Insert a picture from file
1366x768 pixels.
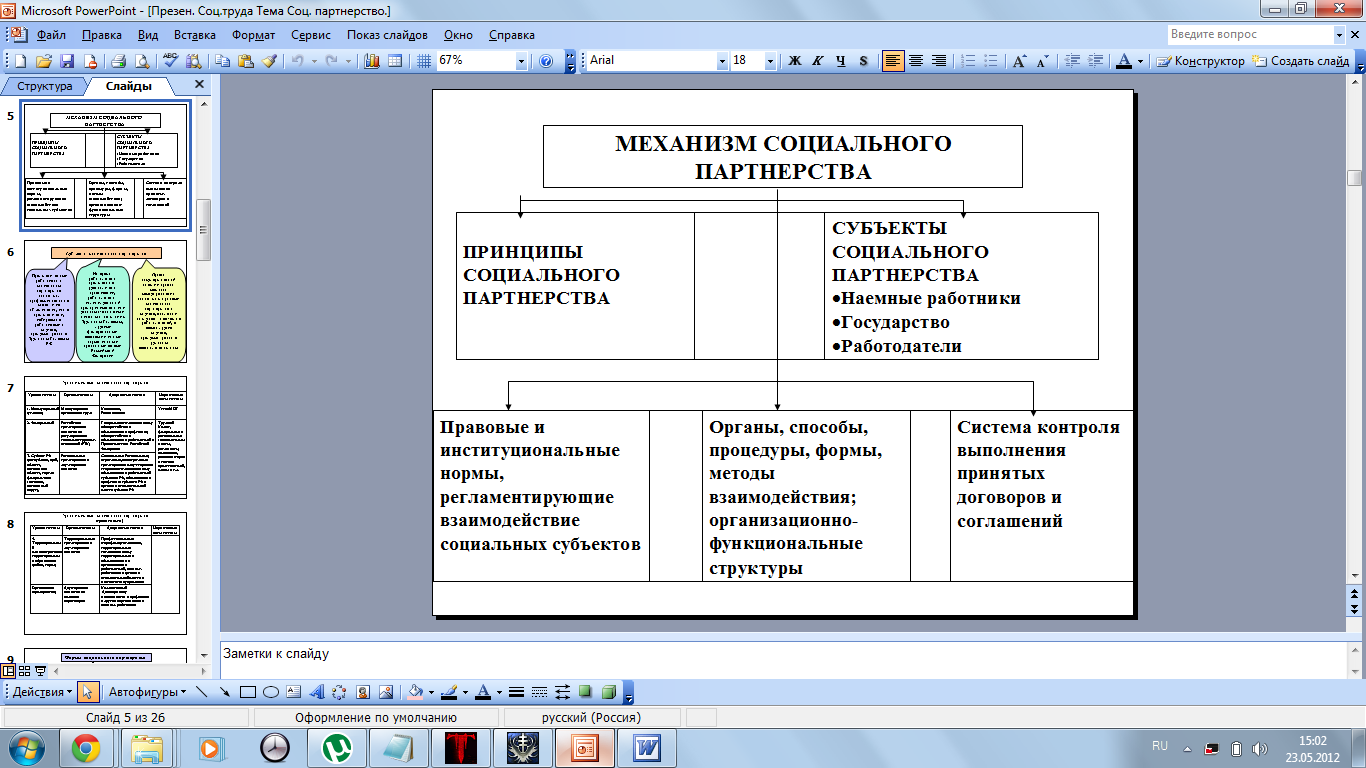click(x=386, y=692)
